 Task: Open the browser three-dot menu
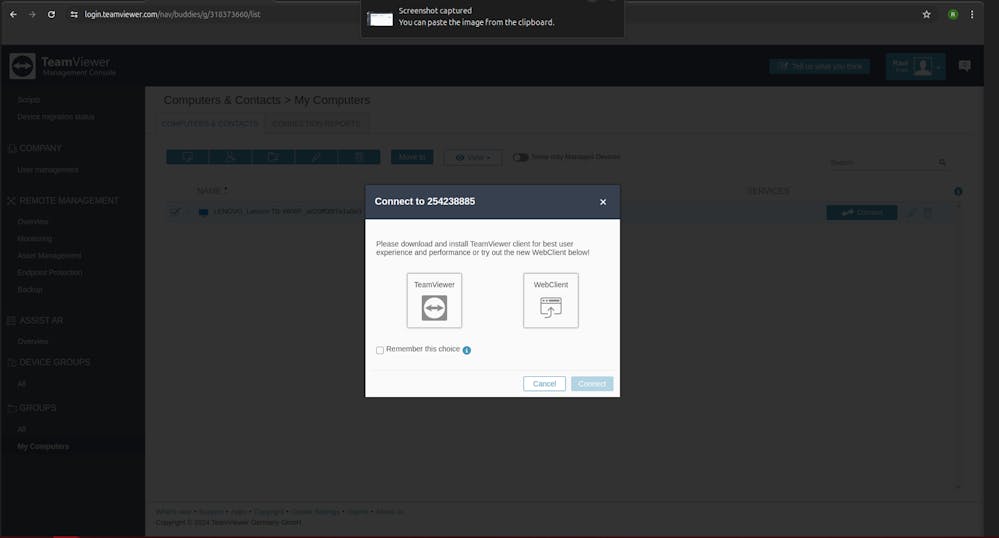(x=972, y=14)
